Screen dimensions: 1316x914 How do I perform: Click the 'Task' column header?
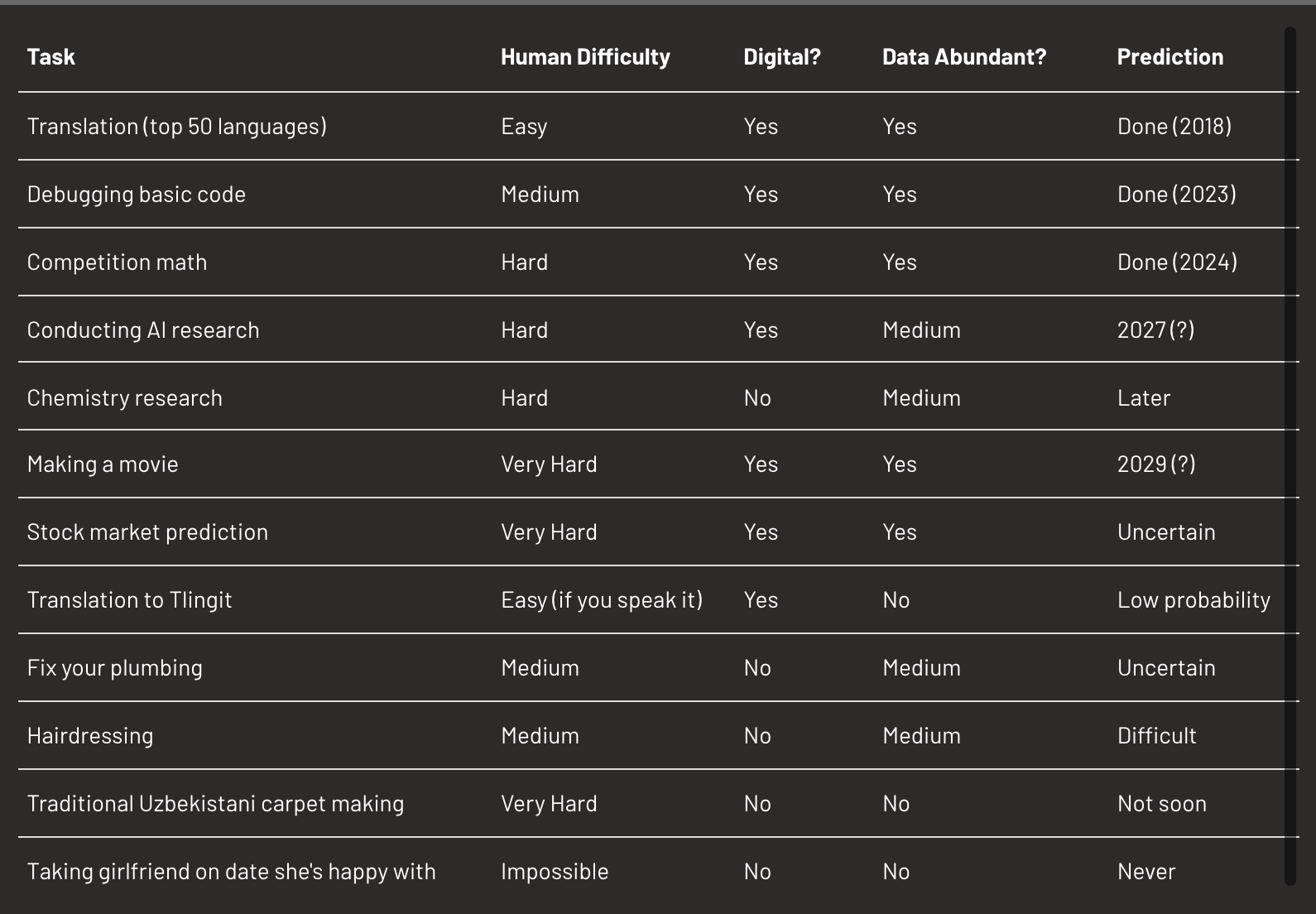tap(51, 57)
